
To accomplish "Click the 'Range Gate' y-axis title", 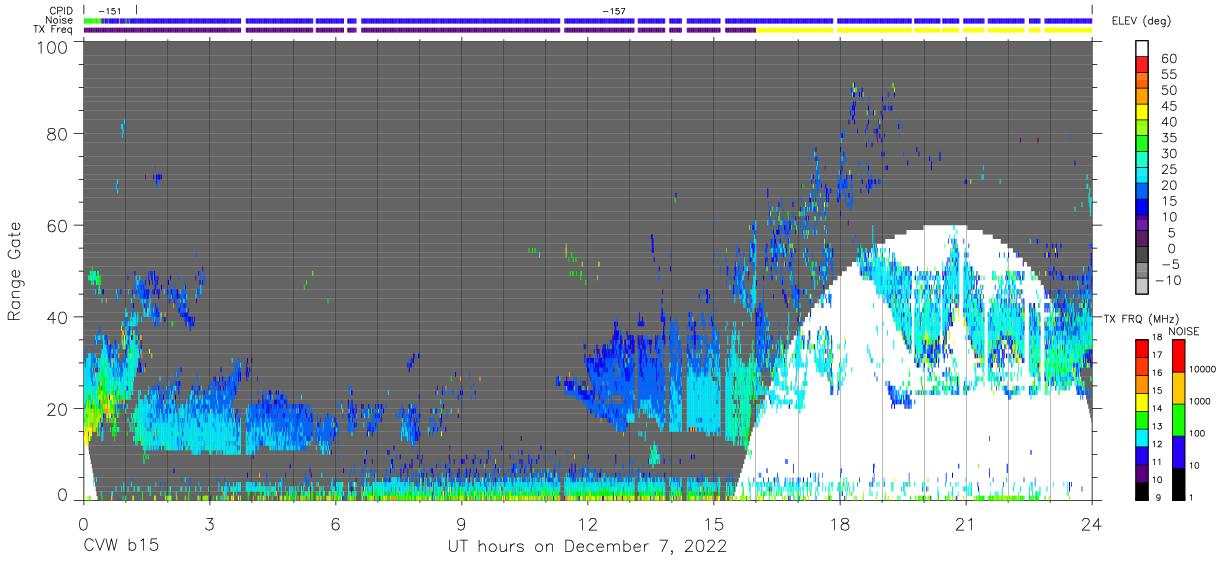I will pyautogui.click(x=14, y=270).
